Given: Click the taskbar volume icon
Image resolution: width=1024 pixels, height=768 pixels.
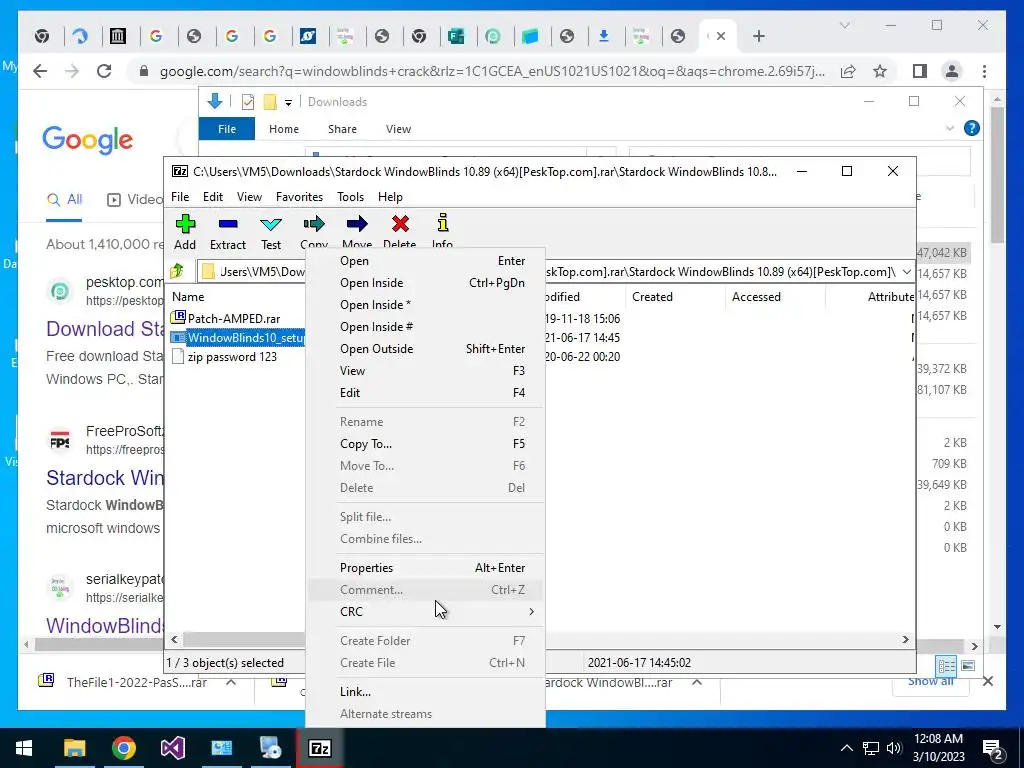Looking at the screenshot, I should 894,748.
